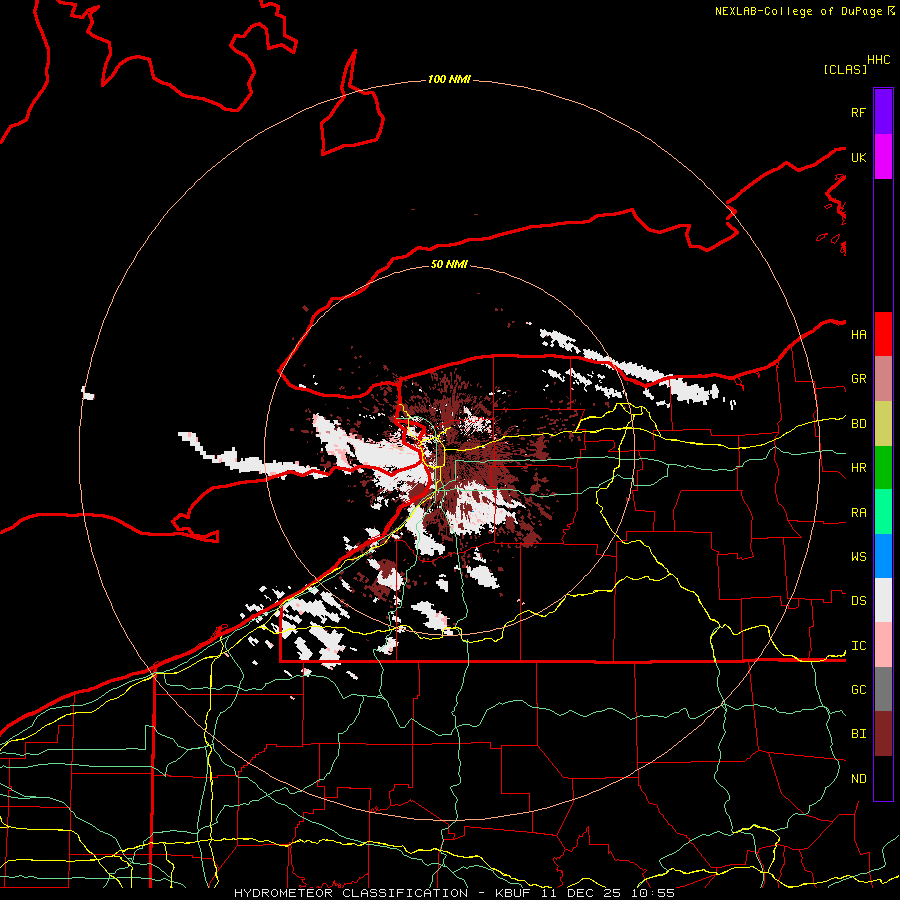The image size is (900, 900).
Task: Click the 'GC' legend label
Action: pos(858,690)
